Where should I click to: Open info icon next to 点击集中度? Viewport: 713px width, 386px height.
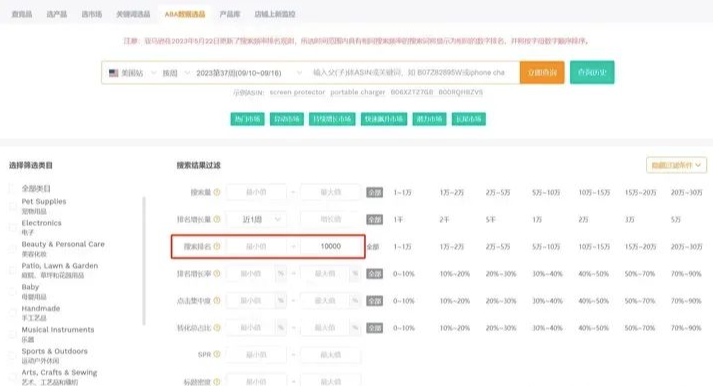[217, 301]
